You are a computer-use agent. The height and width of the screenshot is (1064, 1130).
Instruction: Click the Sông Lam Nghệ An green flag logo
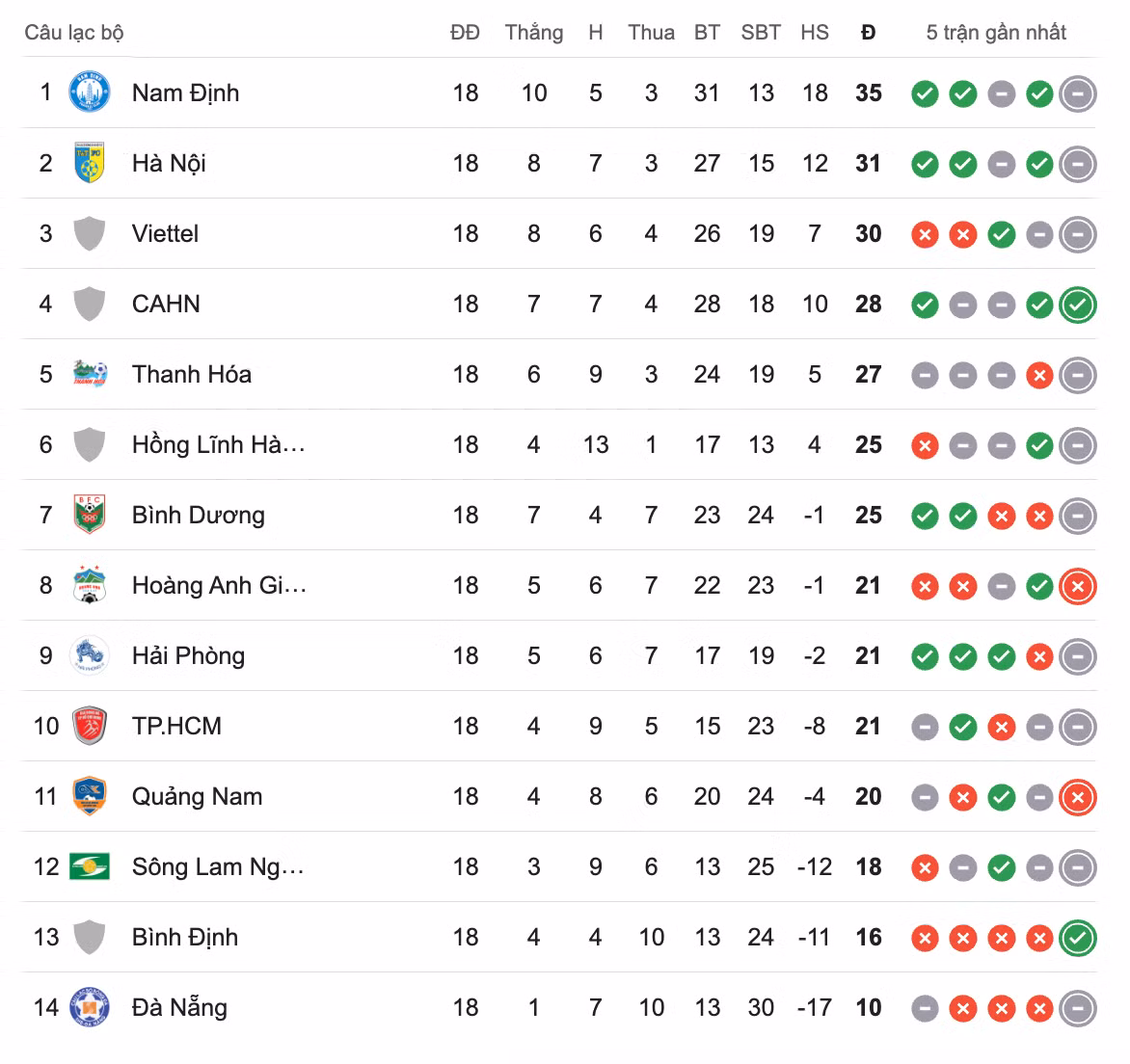pos(90,865)
